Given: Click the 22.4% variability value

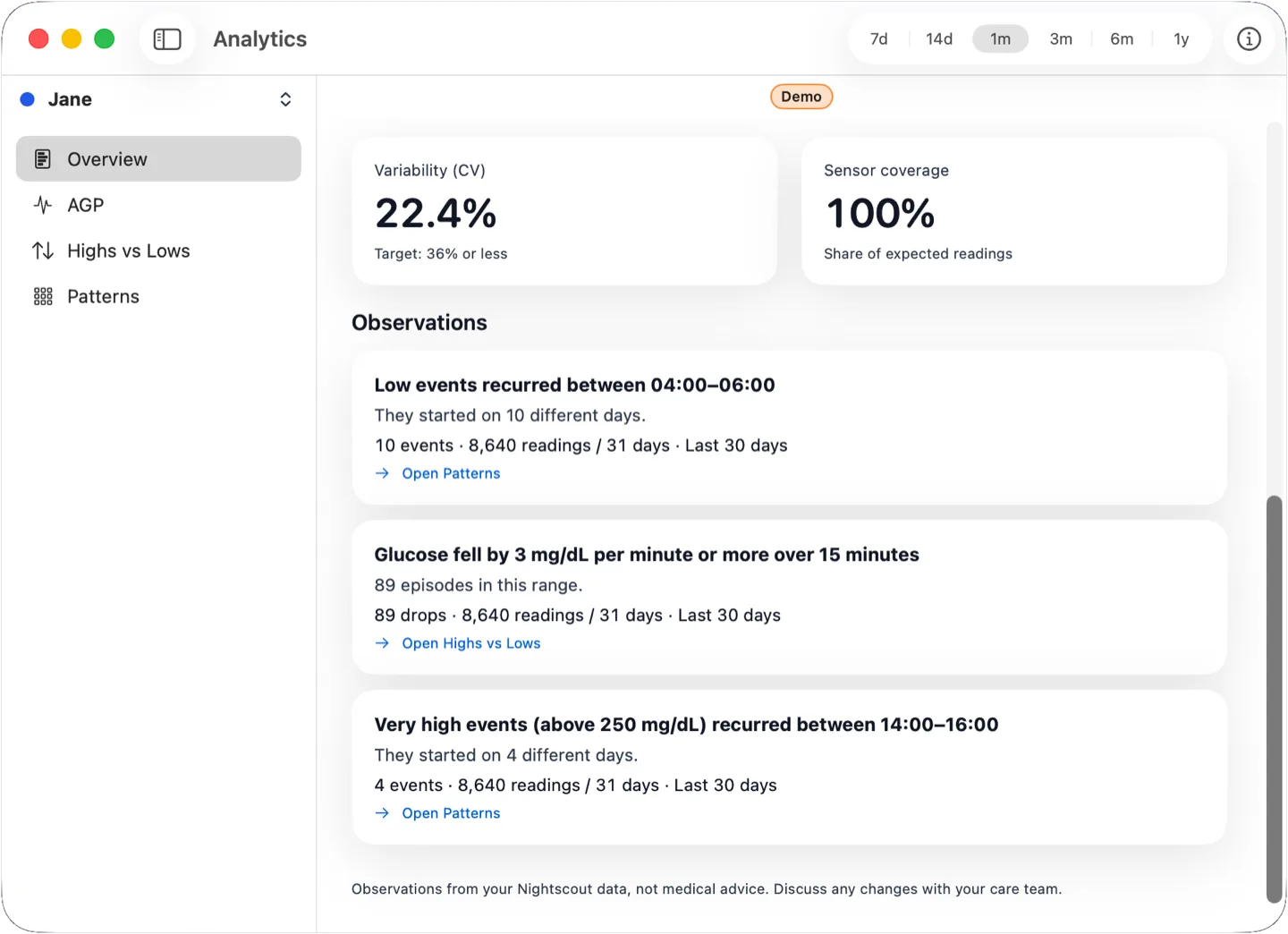Looking at the screenshot, I should click(x=436, y=213).
